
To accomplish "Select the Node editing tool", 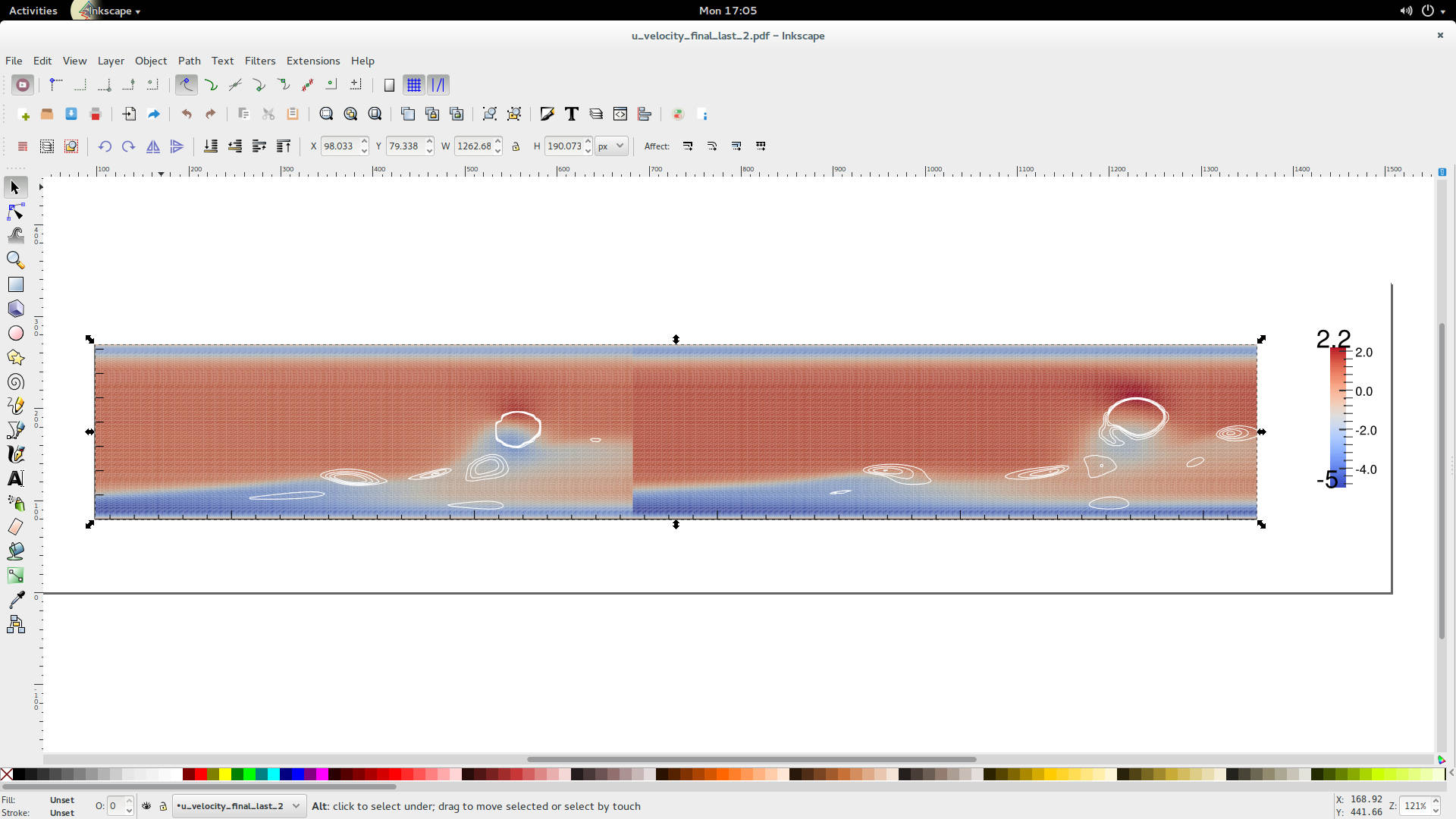I will tap(15, 212).
